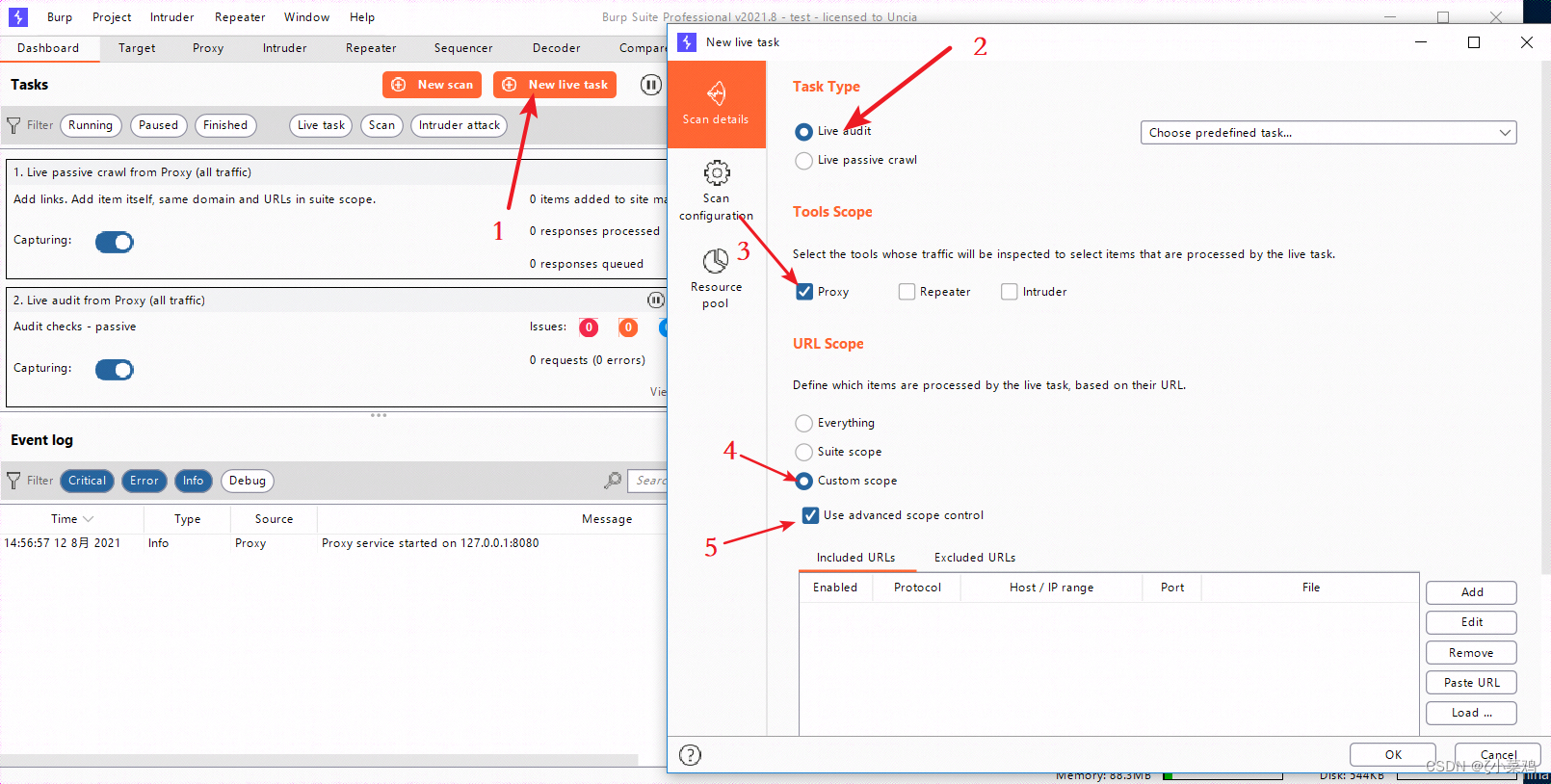Switch to the Target tab
The width and height of the screenshot is (1551, 784).
point(137,48)
